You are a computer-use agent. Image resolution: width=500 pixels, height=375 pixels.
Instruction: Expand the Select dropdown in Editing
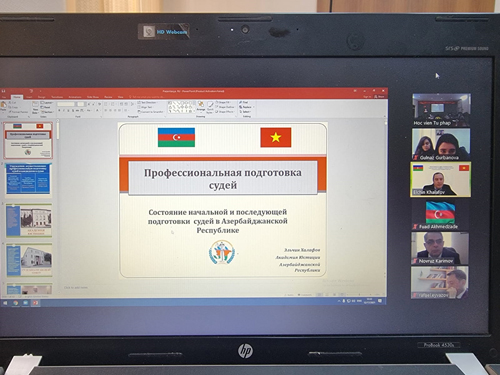pyautogui.click(x=245, y=112)
